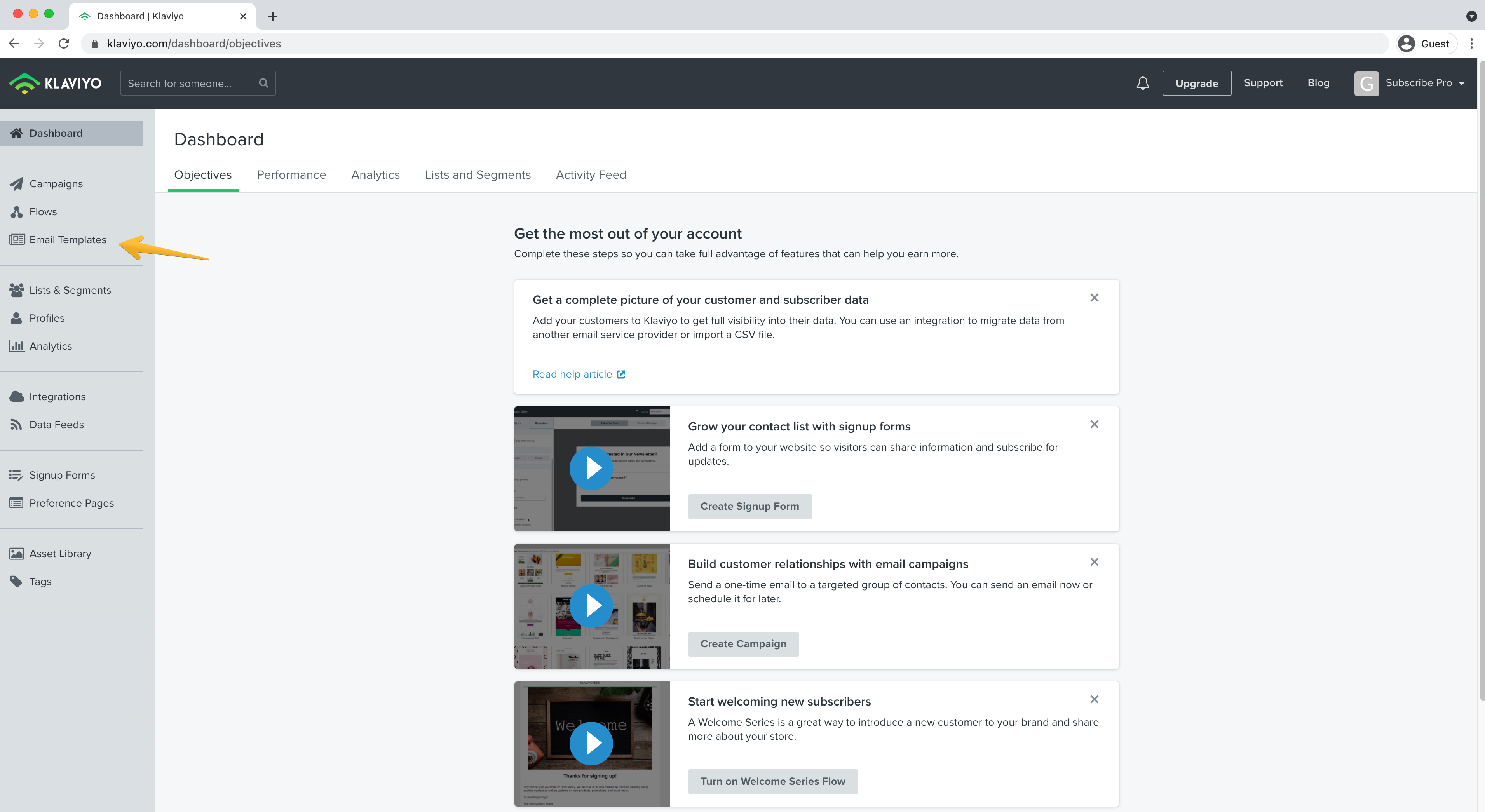Click the Preference Pages icon
1485x812 pixels.
click(x=17, y=503)
